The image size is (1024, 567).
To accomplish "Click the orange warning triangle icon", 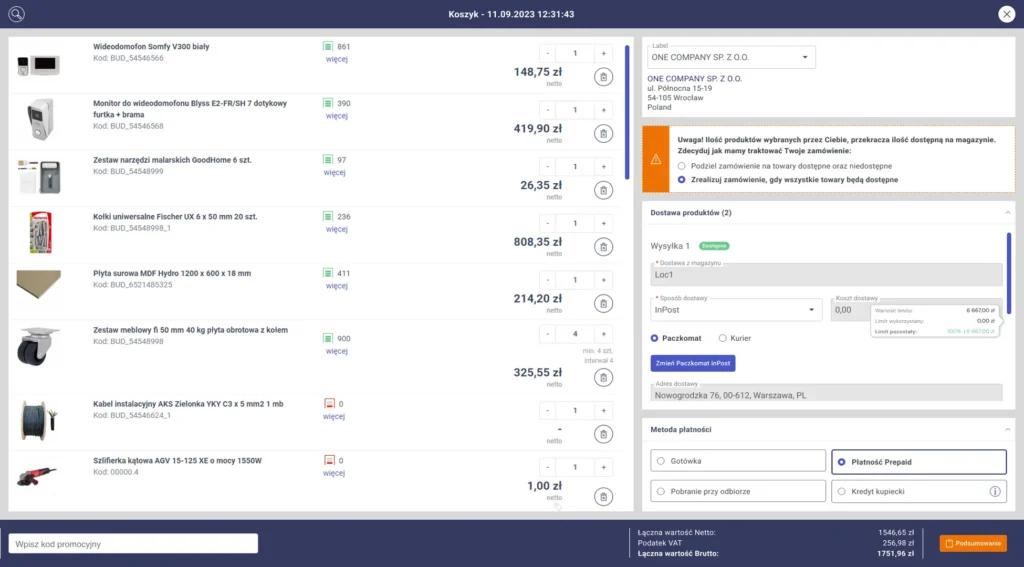I will [655, 159].
